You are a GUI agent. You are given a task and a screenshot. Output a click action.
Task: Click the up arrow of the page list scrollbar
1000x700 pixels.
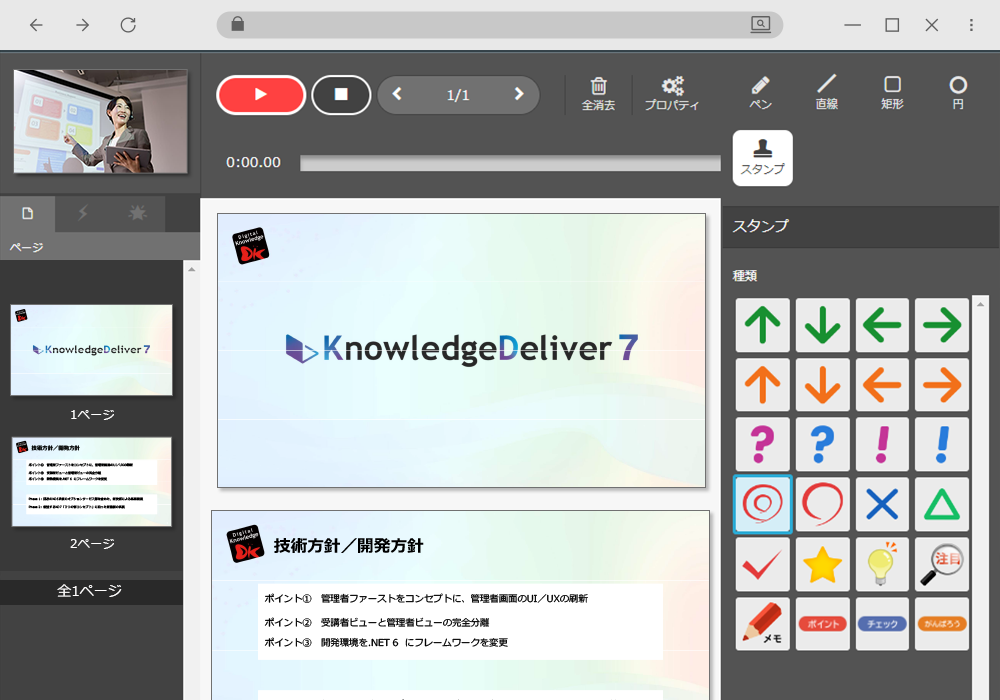point(191,270)
